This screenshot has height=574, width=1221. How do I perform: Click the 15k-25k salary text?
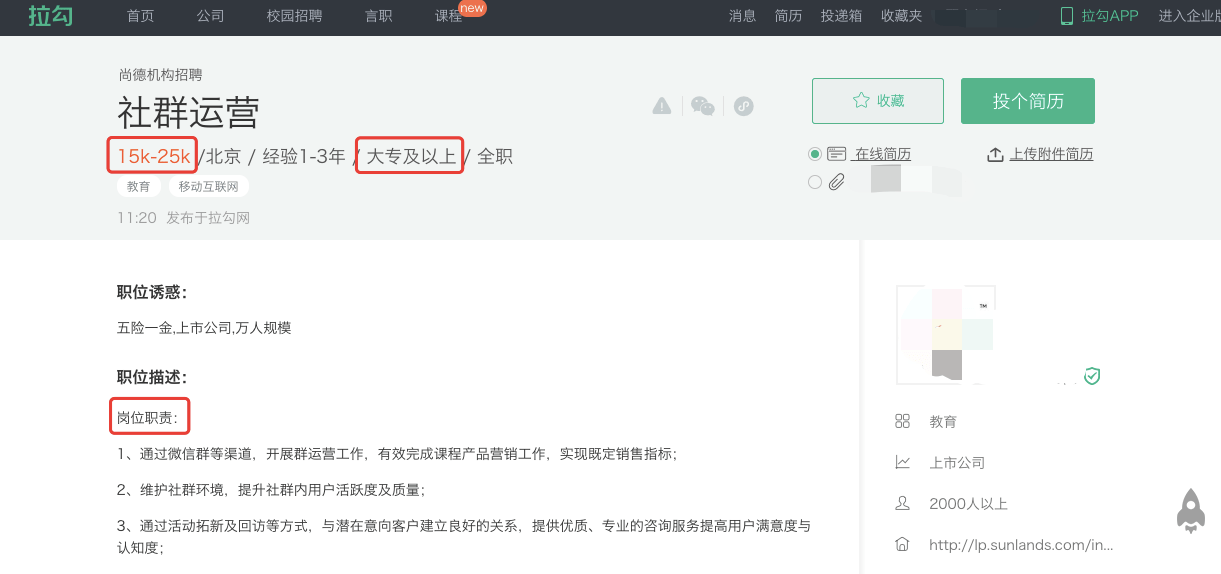pos(153,156)
